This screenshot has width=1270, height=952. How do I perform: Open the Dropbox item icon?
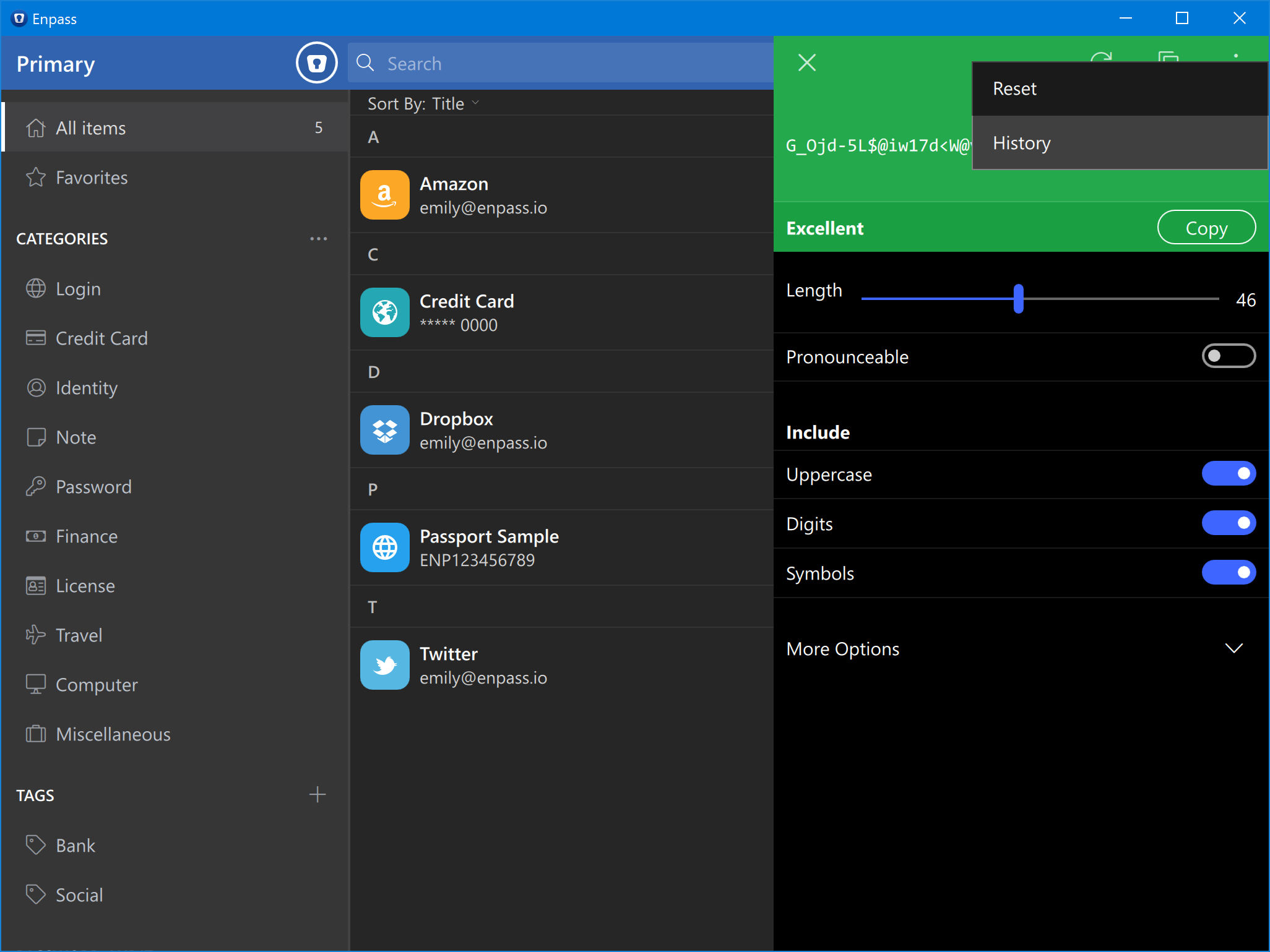point(385,430)
